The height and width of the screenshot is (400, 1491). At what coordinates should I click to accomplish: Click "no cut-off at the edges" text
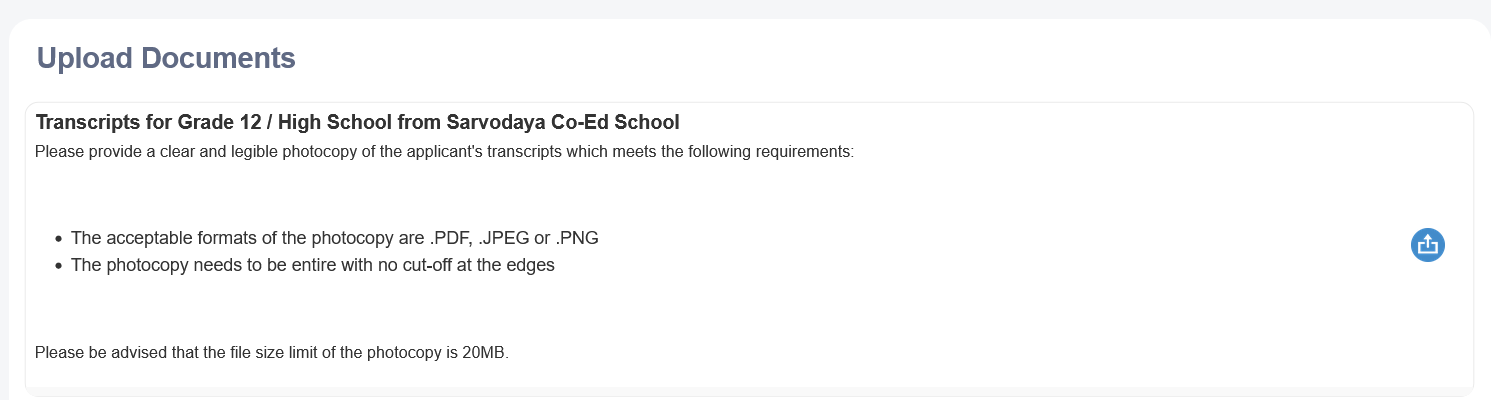pyautogui.click(x=468, y=266)
